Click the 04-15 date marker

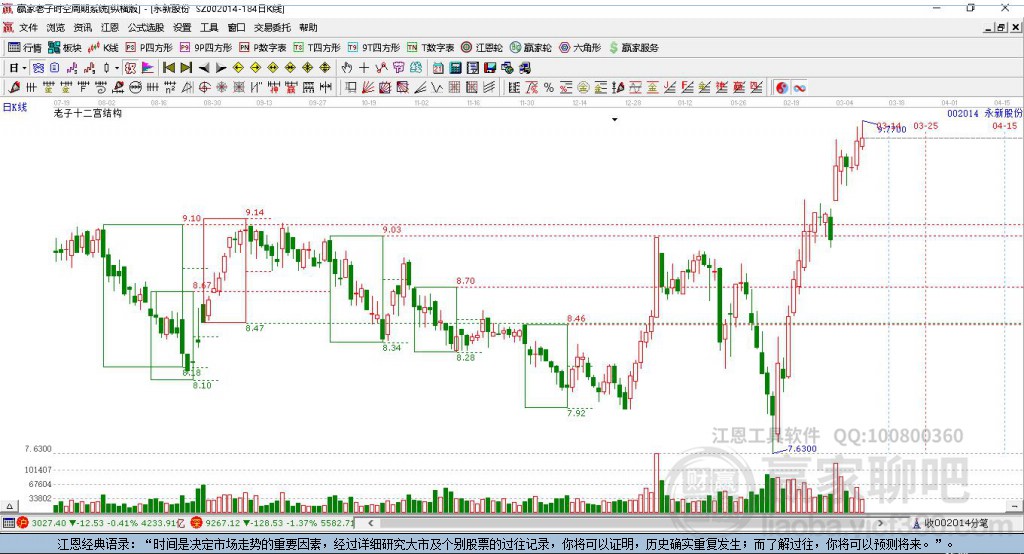tap(1004, 125)
